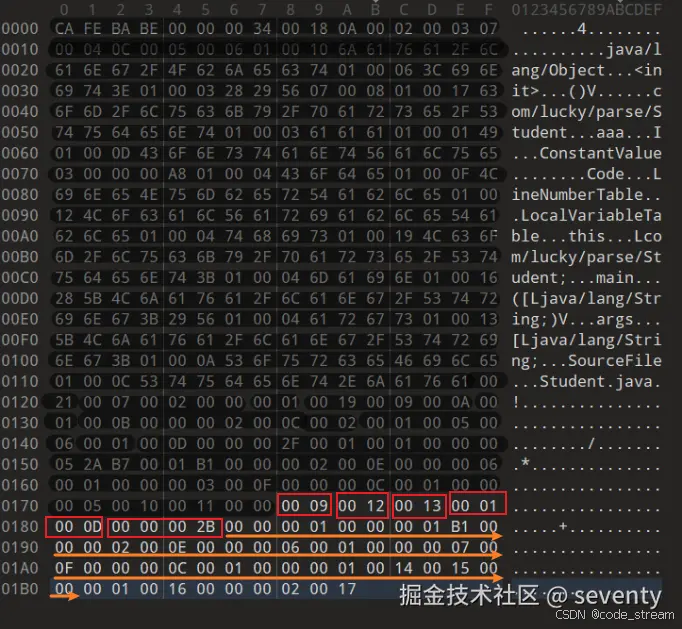Click ASCII text 'ing;)V...args...'

click(586, 319)
